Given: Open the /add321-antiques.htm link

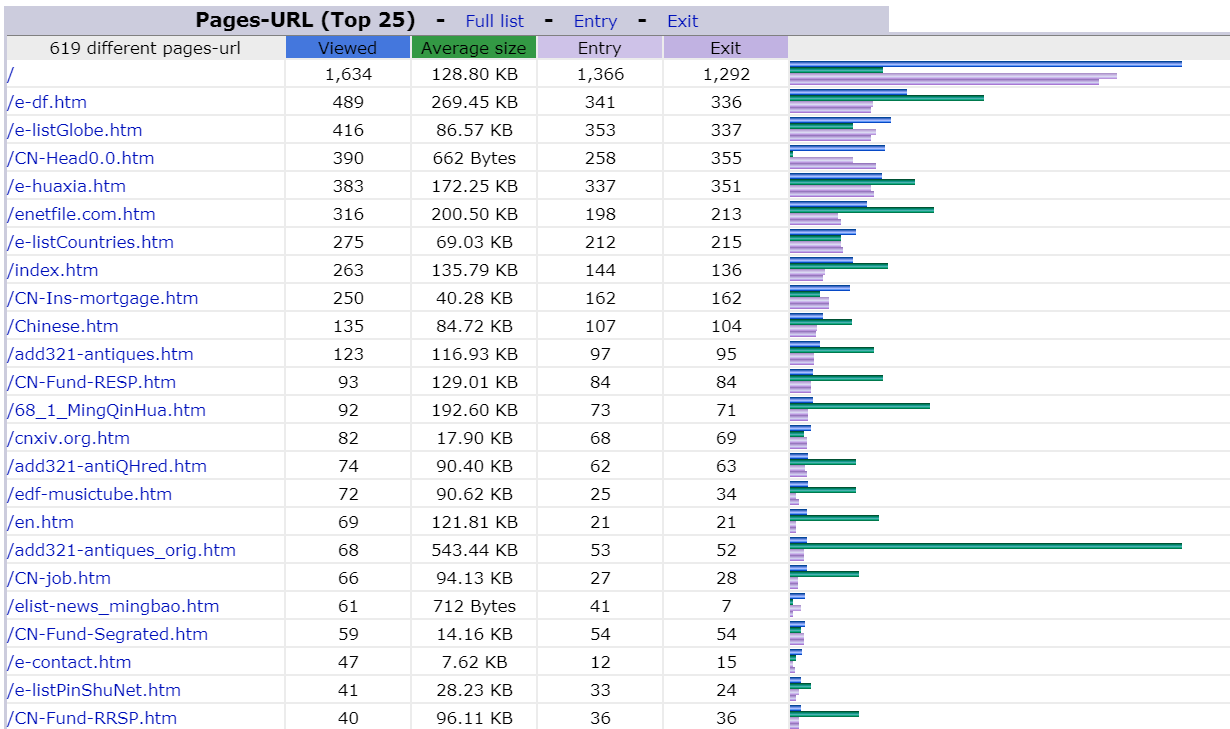Looking at the screenshot, I should pos(100,354).
